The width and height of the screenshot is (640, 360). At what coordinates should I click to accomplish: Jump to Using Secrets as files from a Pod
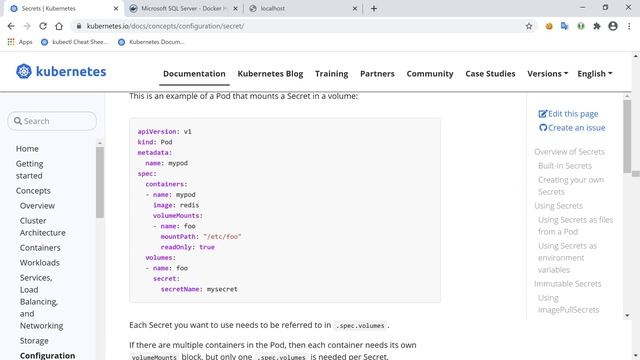(x=575, y=226)
